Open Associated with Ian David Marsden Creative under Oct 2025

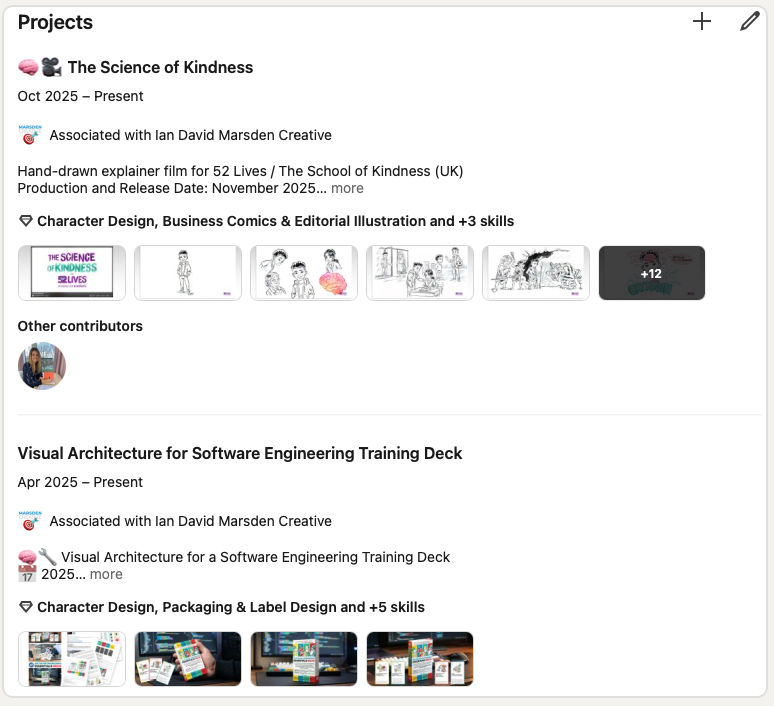[x=191, y=135]
